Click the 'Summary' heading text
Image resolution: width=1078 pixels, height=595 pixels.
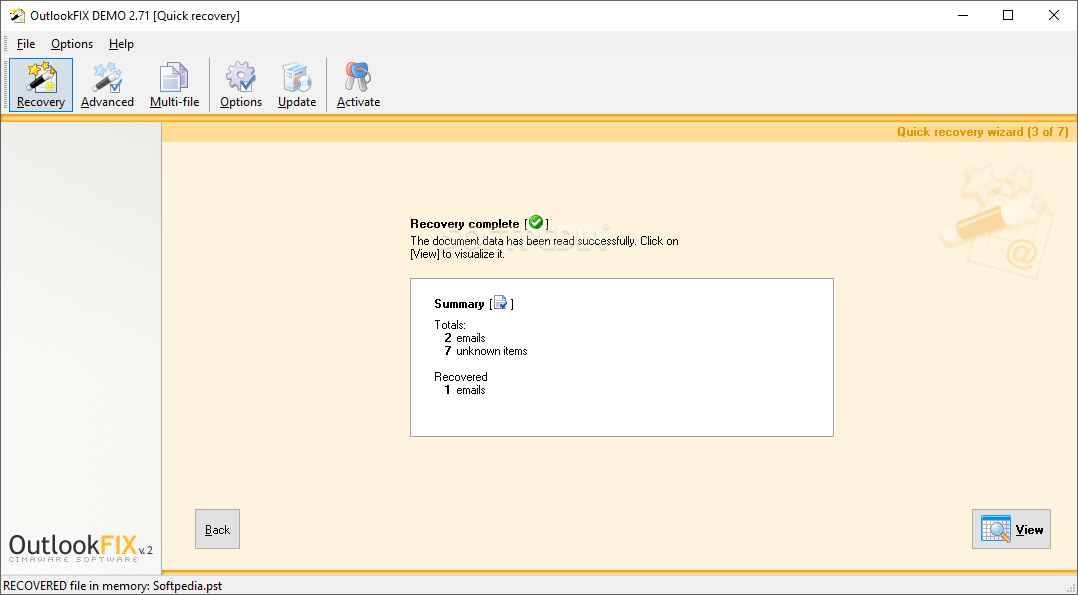(459, 303)
